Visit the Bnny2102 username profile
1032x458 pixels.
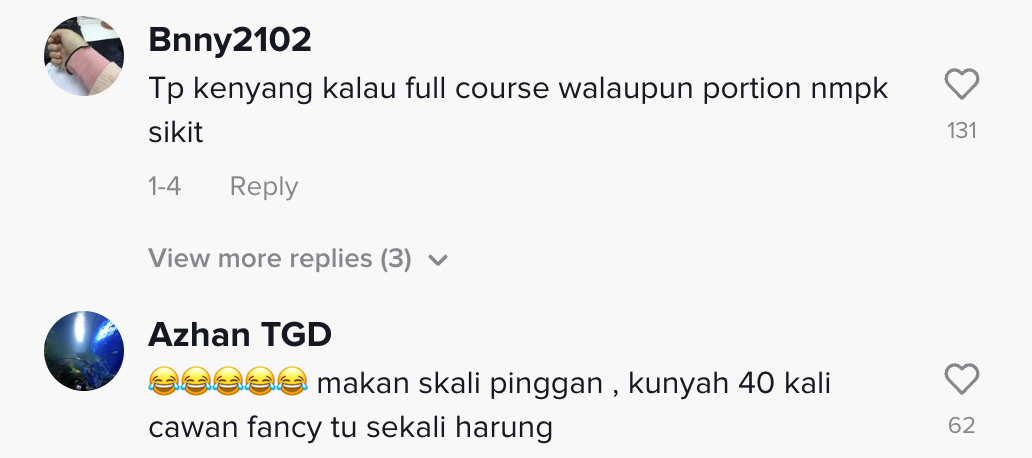(x=230, y=41)
